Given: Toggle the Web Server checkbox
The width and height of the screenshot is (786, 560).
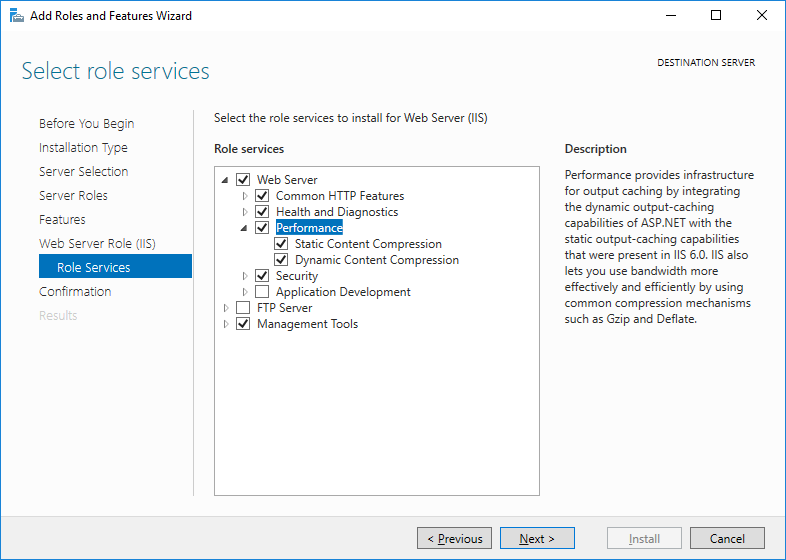Looking at the screenshot, I should point(243,179).
